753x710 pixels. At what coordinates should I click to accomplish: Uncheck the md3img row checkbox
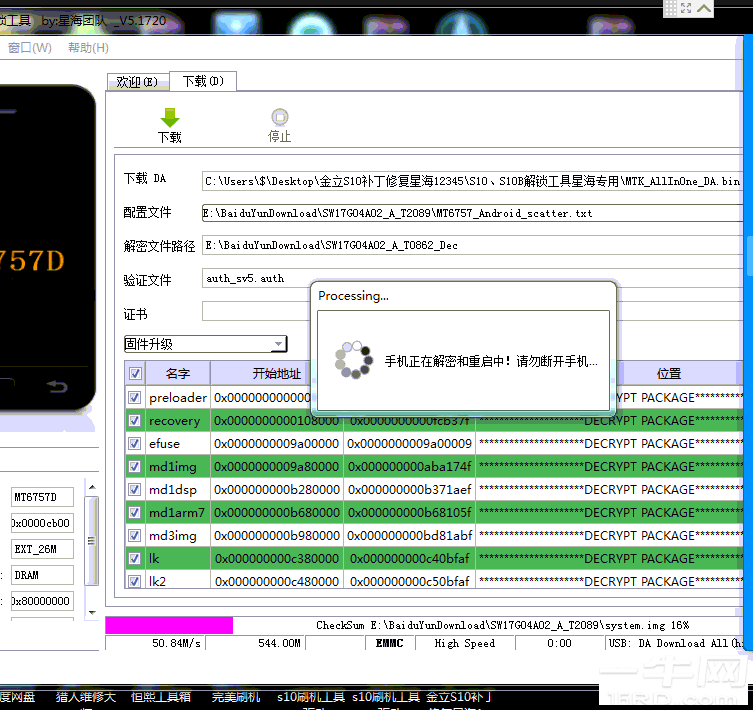134,535
